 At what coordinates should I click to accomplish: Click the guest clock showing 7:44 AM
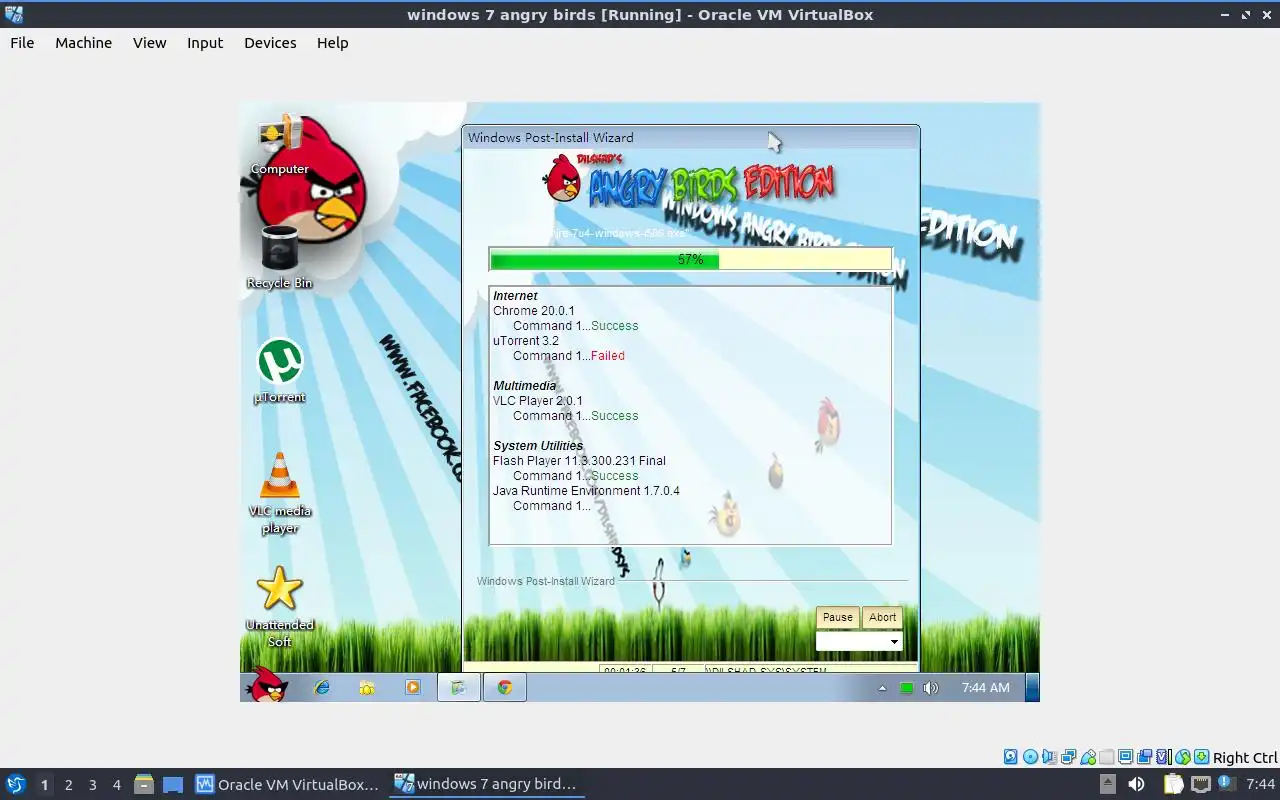pyautogui.click(x=985, y=688)
